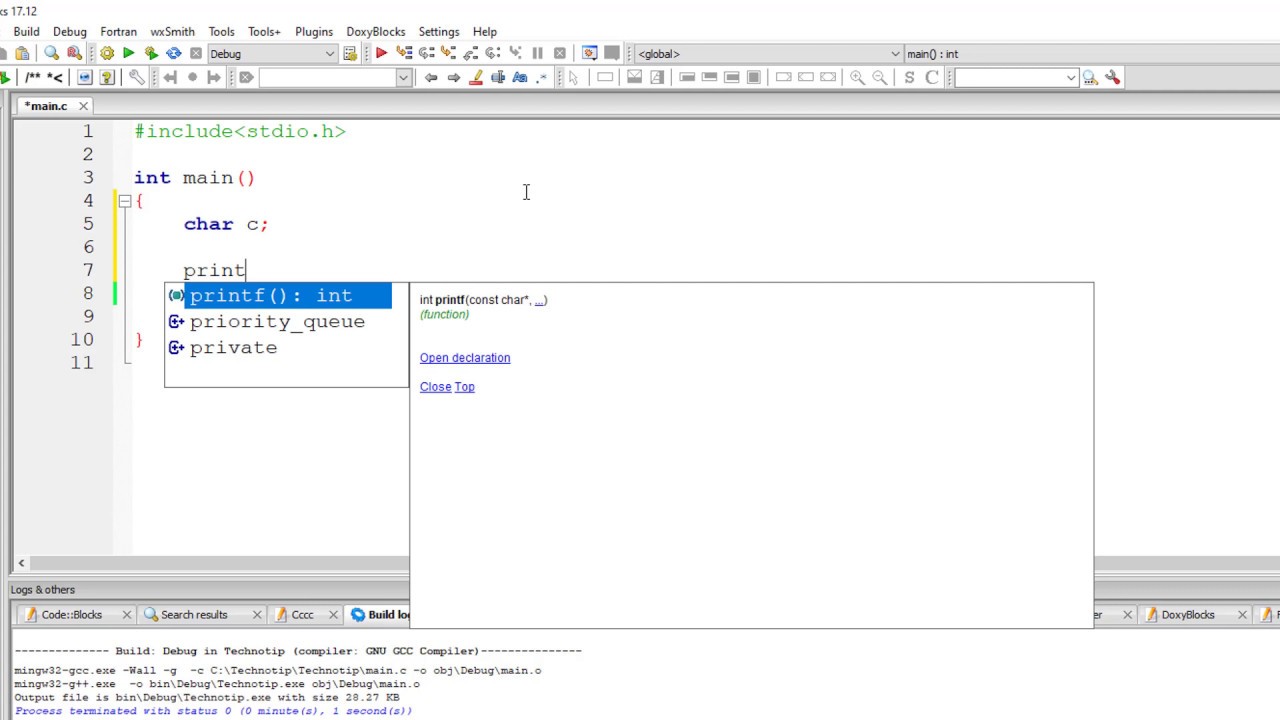The width and height of the screenshot is (1280, 720).
Task: Open the <global> scope dropdown
Action: (768, 54)
